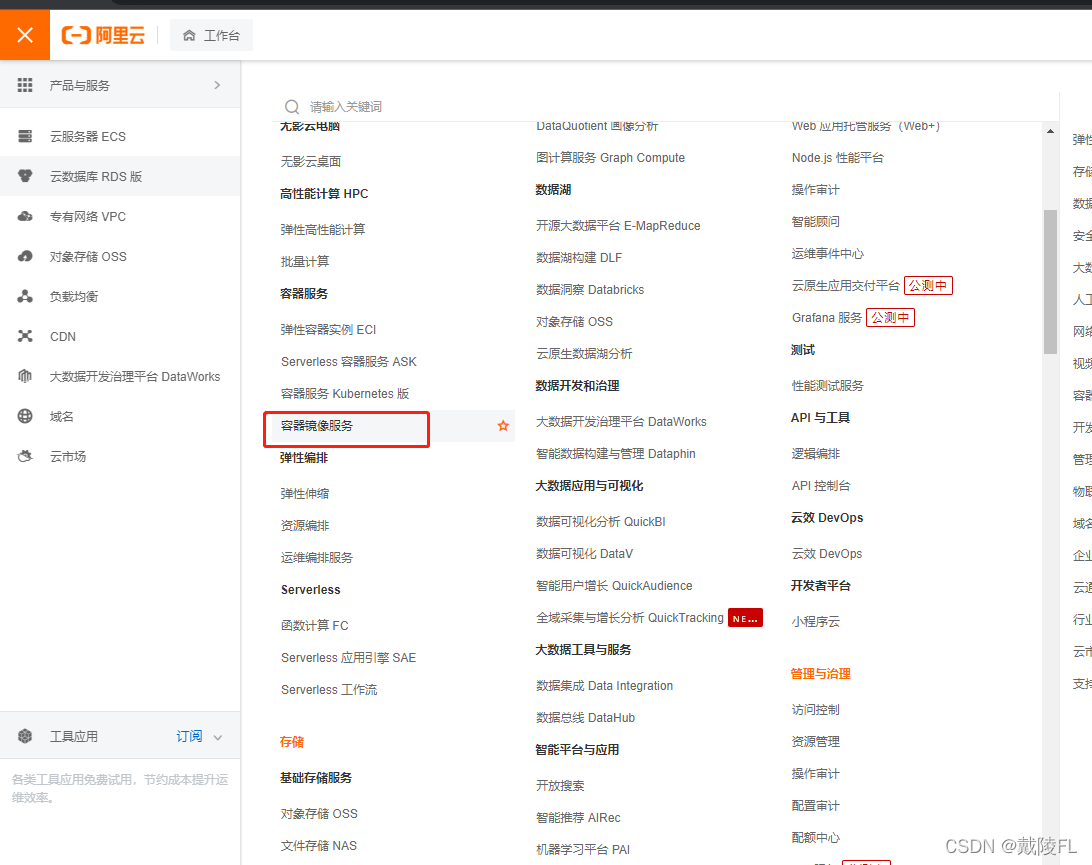Click the 工具应用 cube icon
Image resolution: width=1092 pixels, height=865 pixels.
25,736
